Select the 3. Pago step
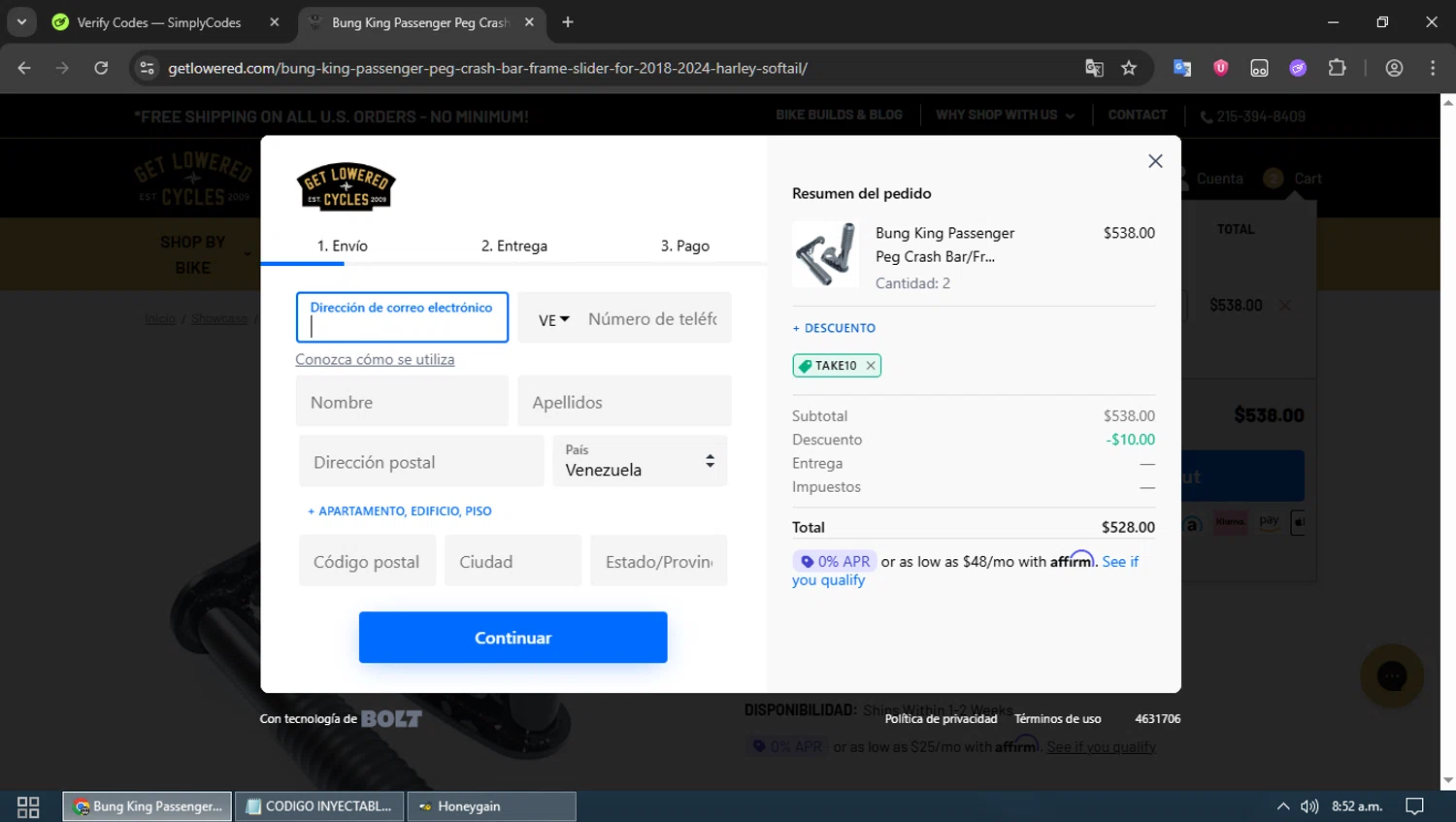1456x822 pixels. 685,246
